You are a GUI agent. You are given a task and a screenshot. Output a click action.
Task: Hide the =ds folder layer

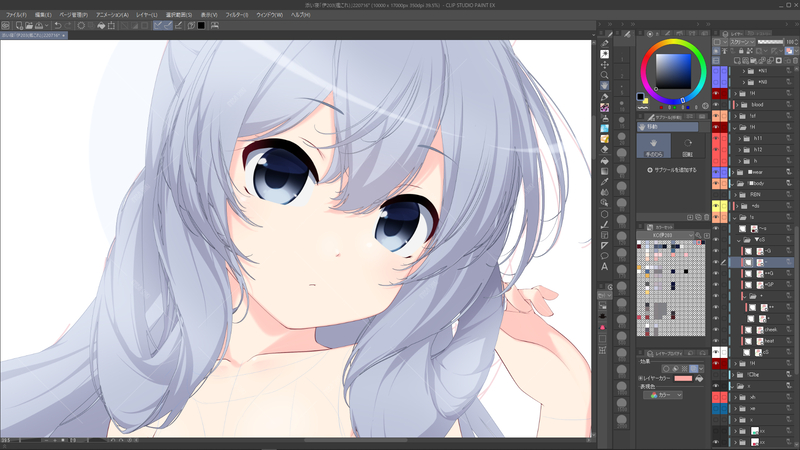pyautogui.click(x=716, y=206)
